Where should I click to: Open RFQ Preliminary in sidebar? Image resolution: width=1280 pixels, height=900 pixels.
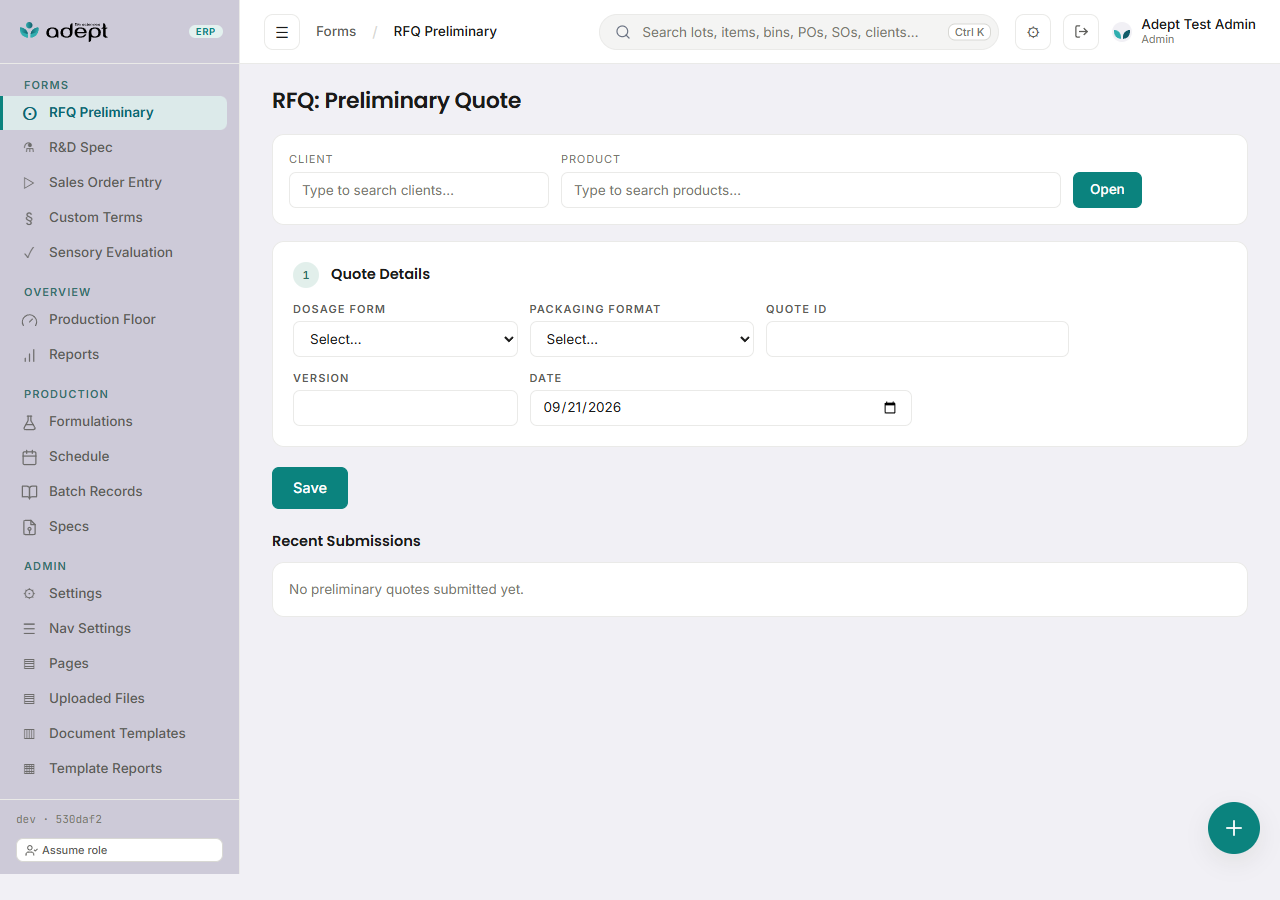click(114, 113)
